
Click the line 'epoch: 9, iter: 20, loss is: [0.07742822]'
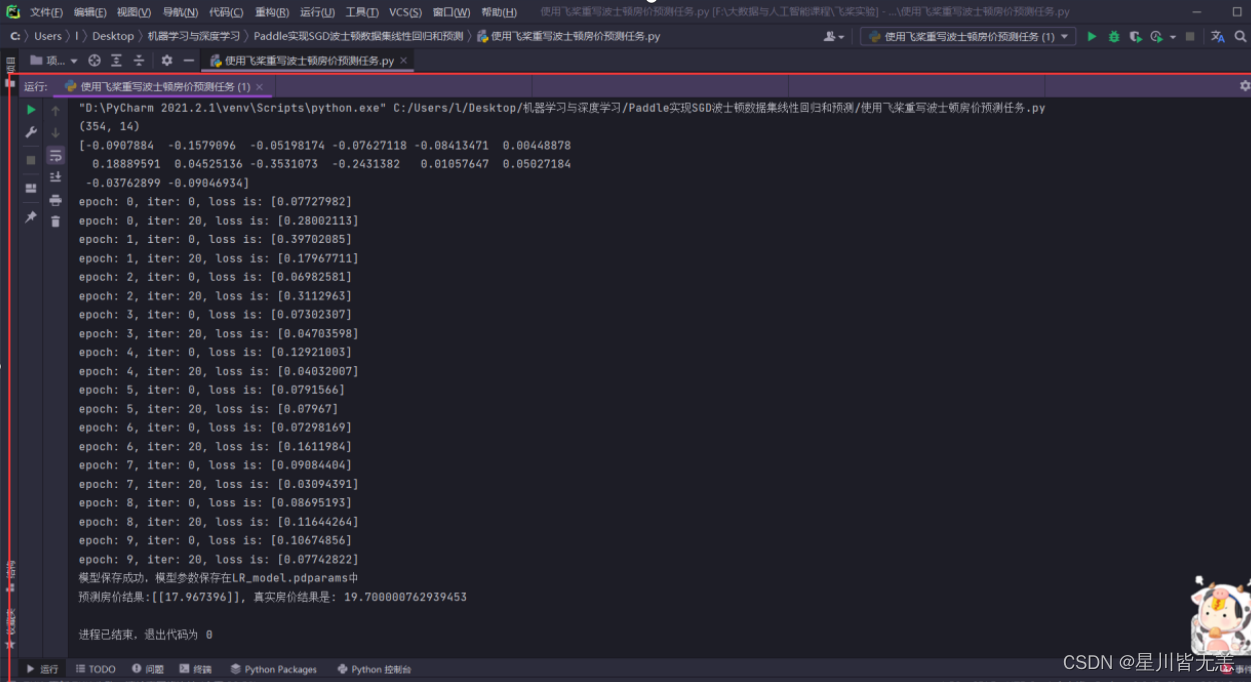219,559
